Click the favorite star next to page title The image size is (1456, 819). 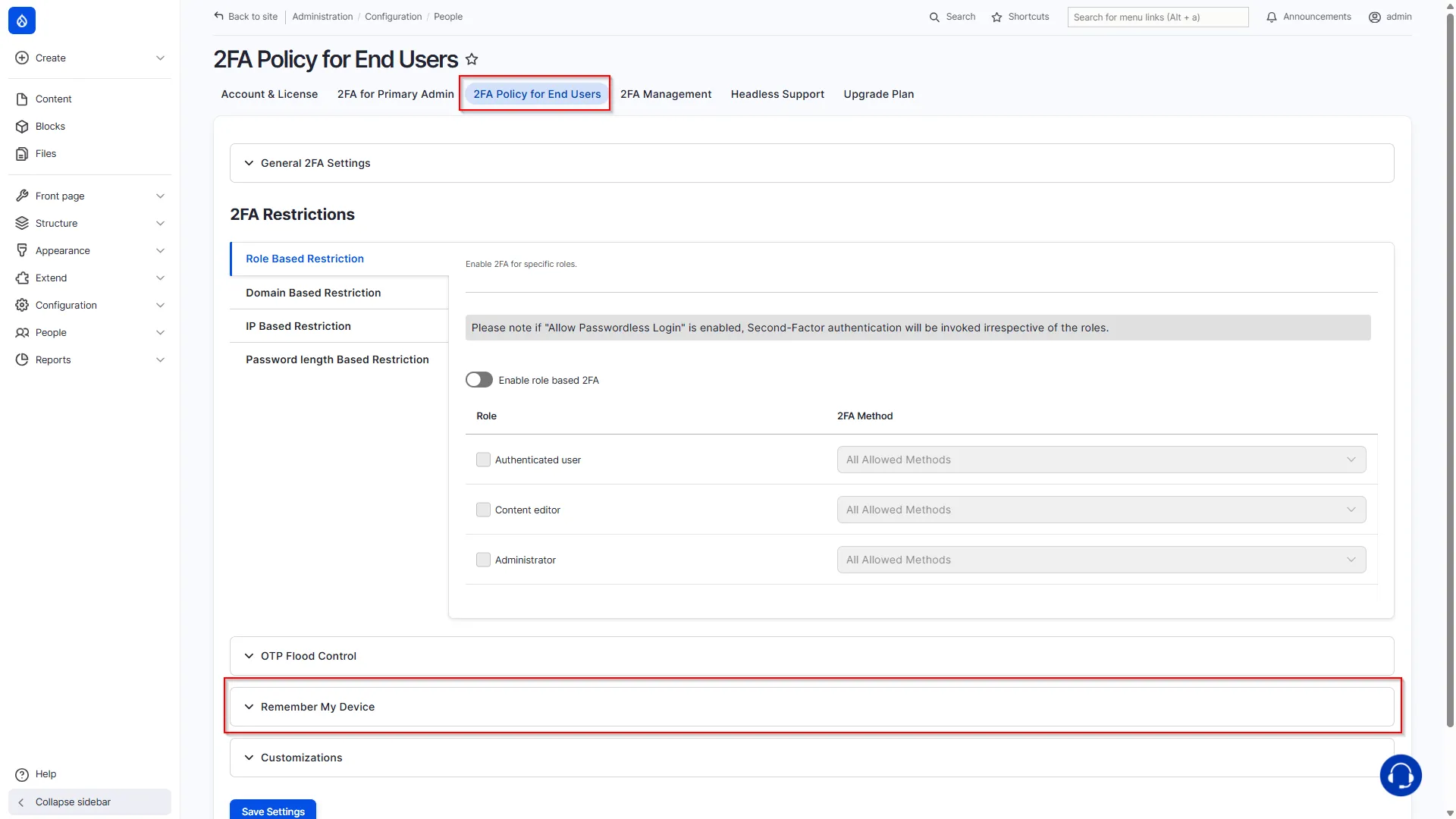pos(472,59)
